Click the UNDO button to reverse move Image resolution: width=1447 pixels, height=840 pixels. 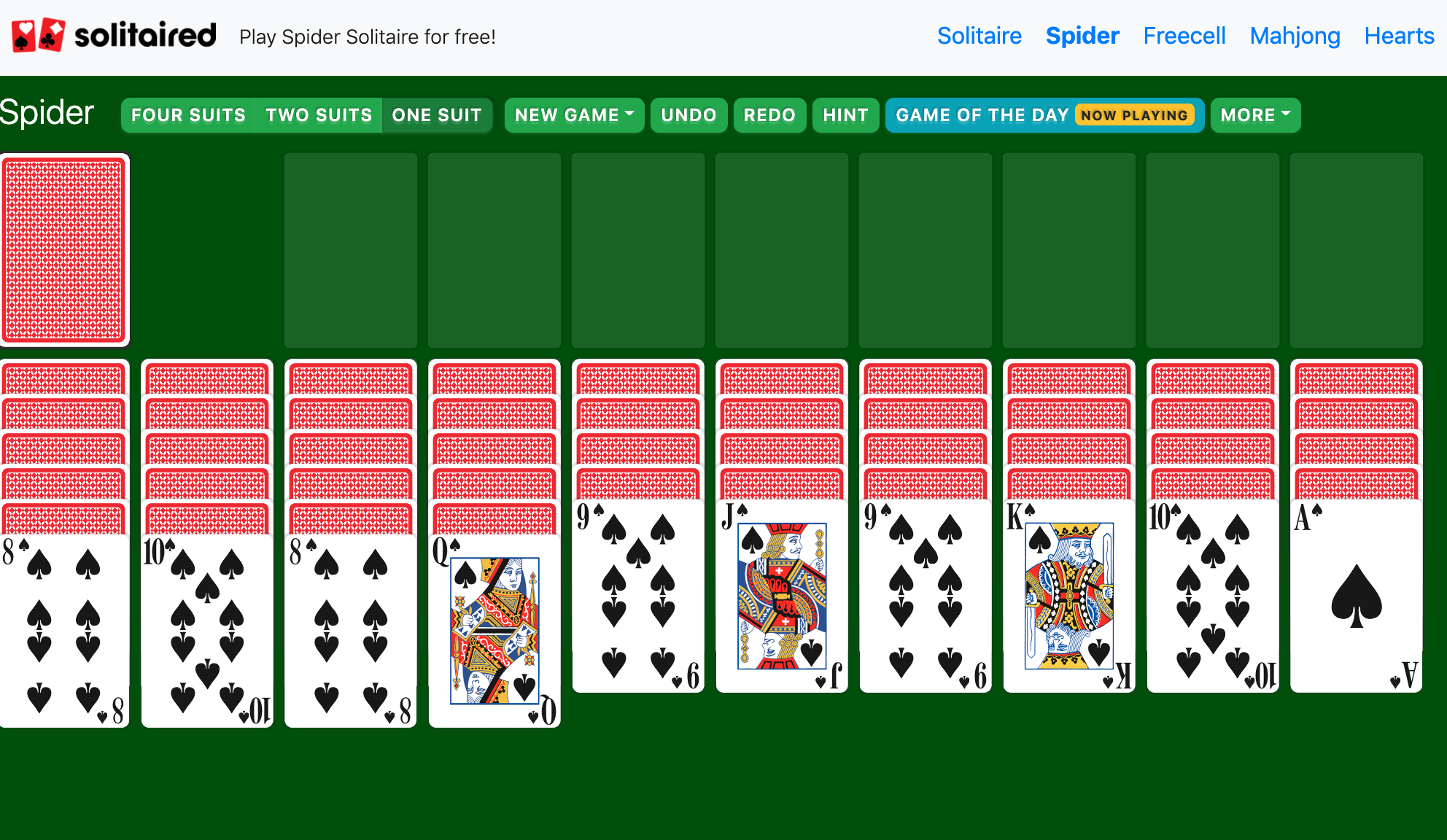[x=689, y=114]
